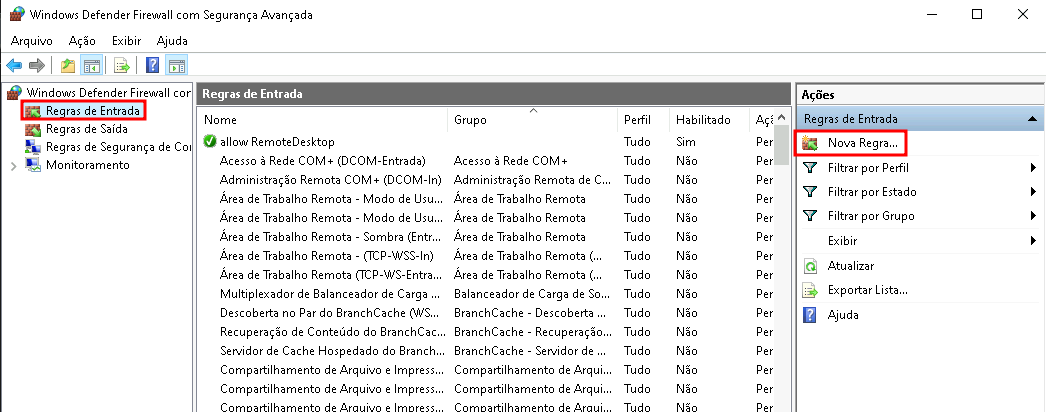1046x412 pixels.
Task: Click Nova Regra... in the Ações pane
Action: click(x=863, y=143)
